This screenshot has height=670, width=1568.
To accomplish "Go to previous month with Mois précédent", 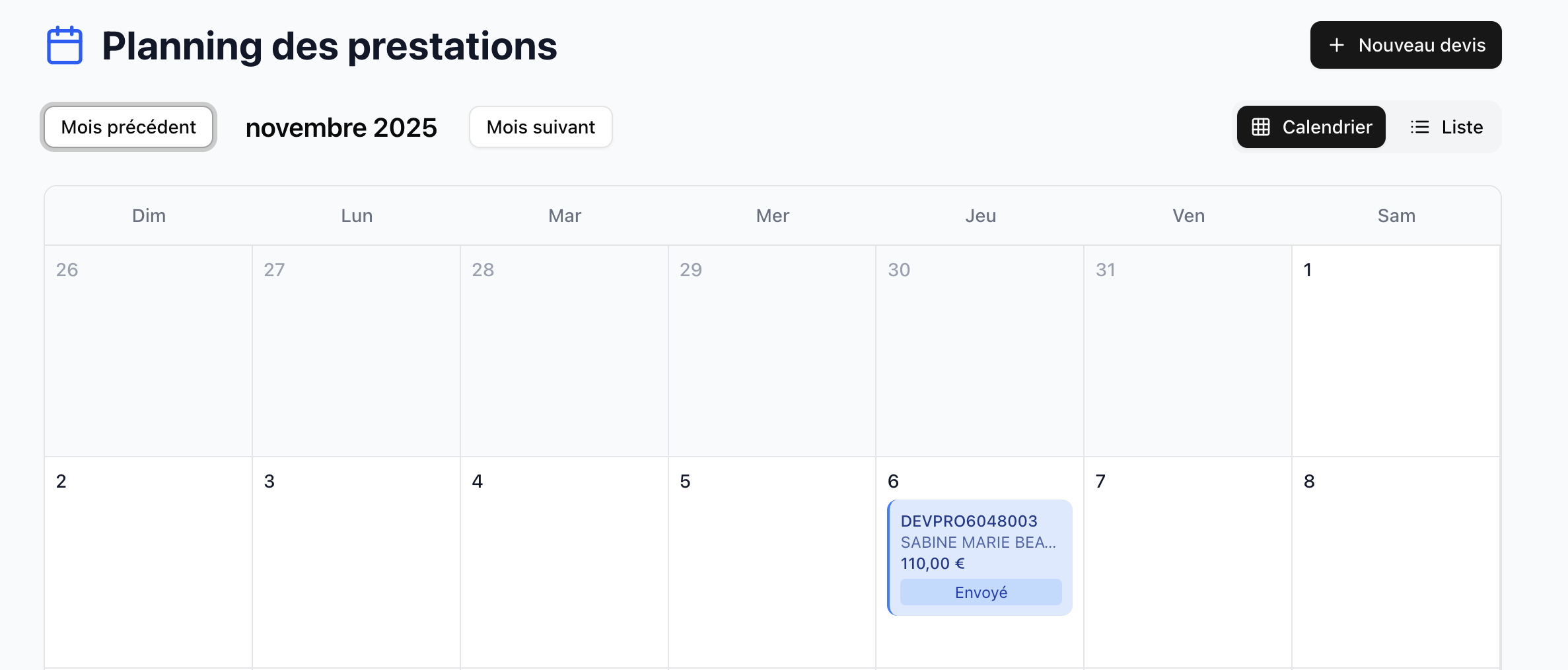I will (x=129, y=127).
